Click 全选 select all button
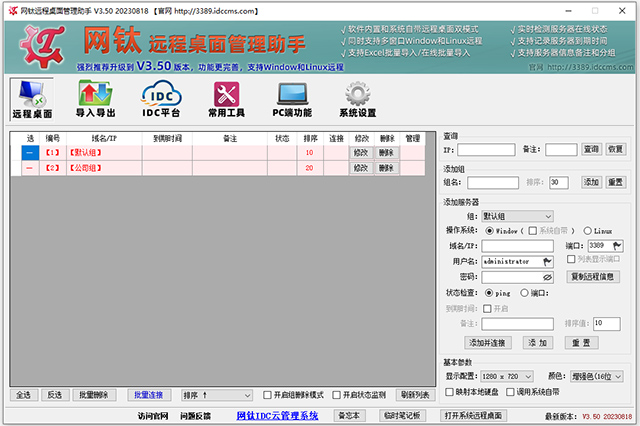 tap(24, 395)
